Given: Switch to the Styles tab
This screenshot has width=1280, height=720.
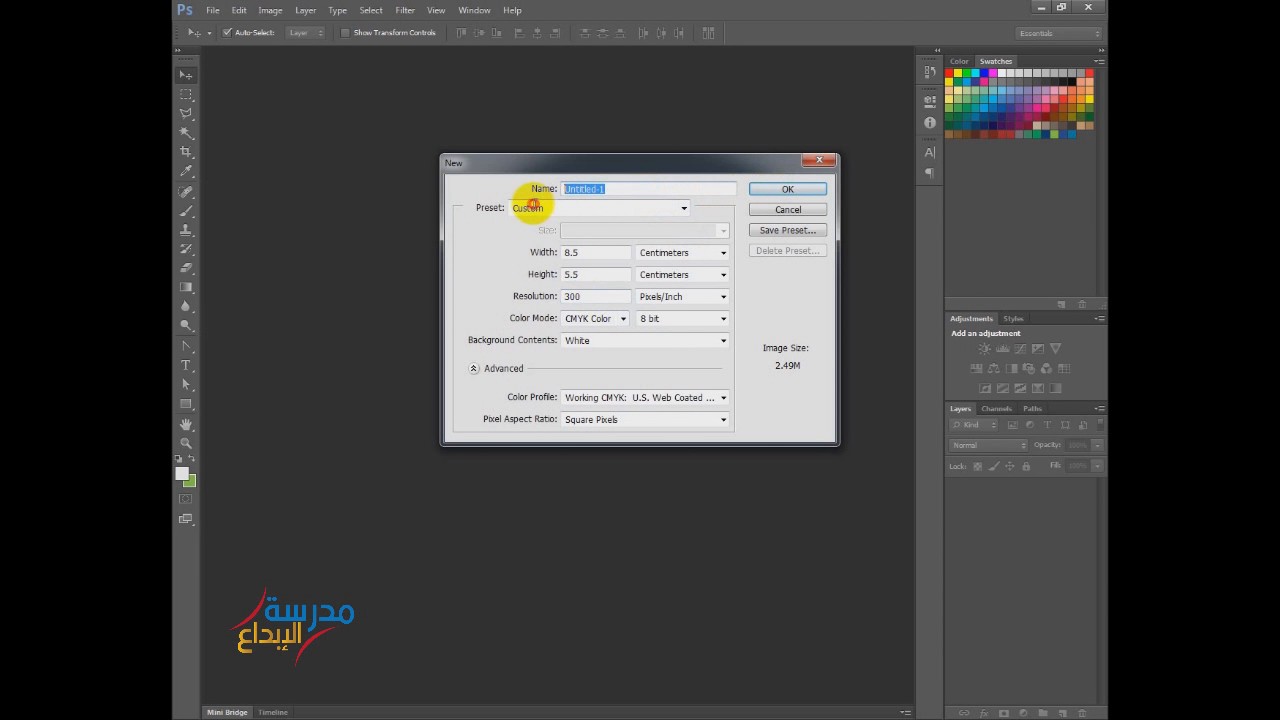Looking at the screenshot, I should pyautogui.click(x=1013, y=318).
